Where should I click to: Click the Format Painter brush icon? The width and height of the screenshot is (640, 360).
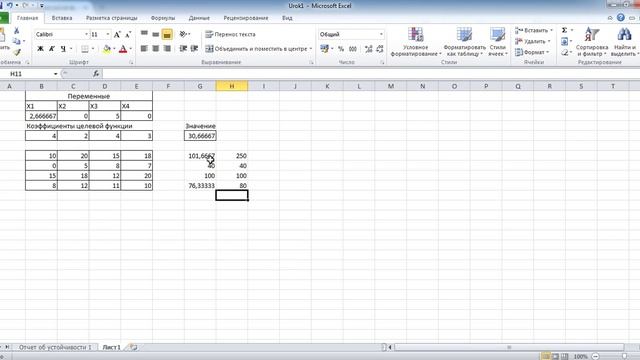tap(16, 52)
